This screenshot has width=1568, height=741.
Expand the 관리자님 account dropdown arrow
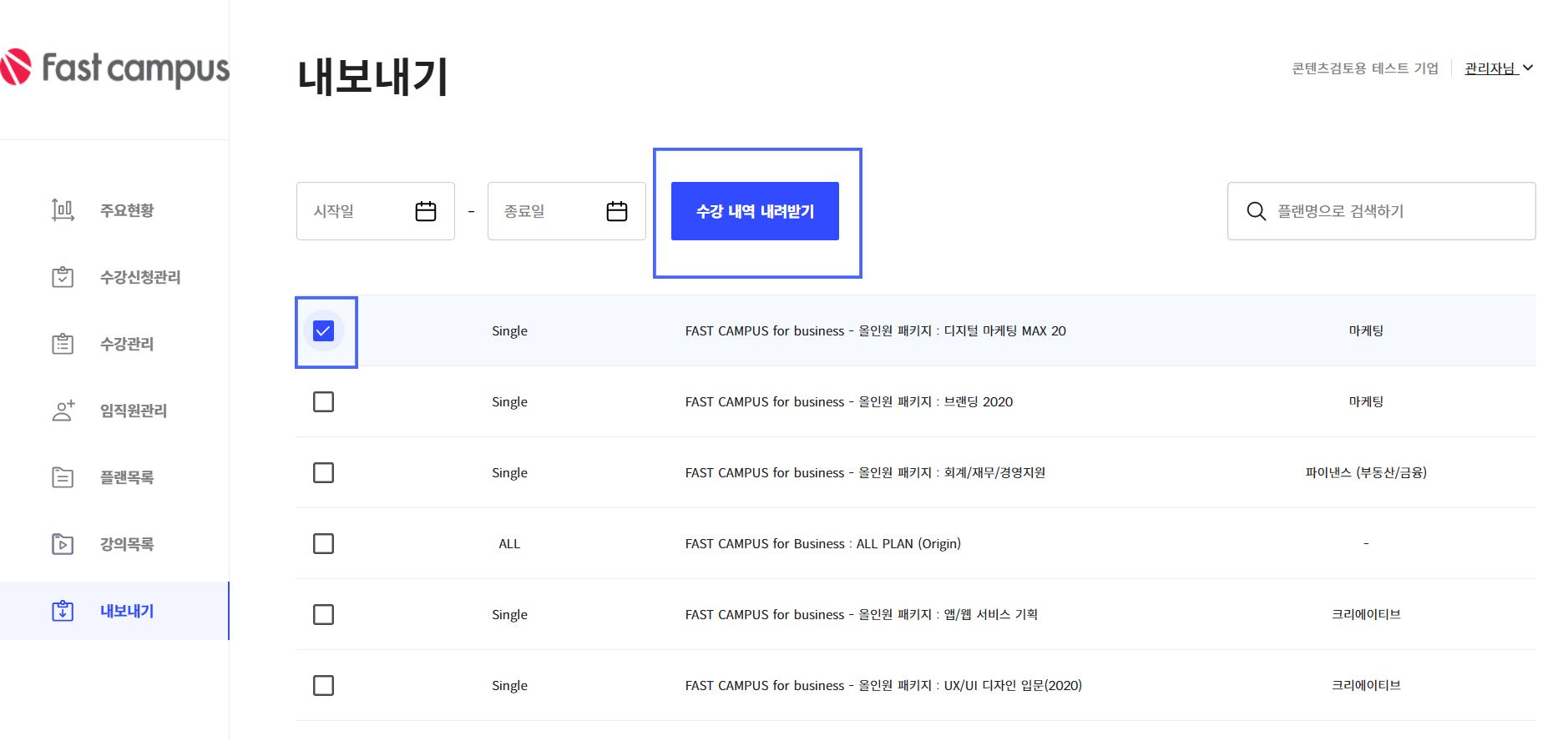pos(1528,68)
